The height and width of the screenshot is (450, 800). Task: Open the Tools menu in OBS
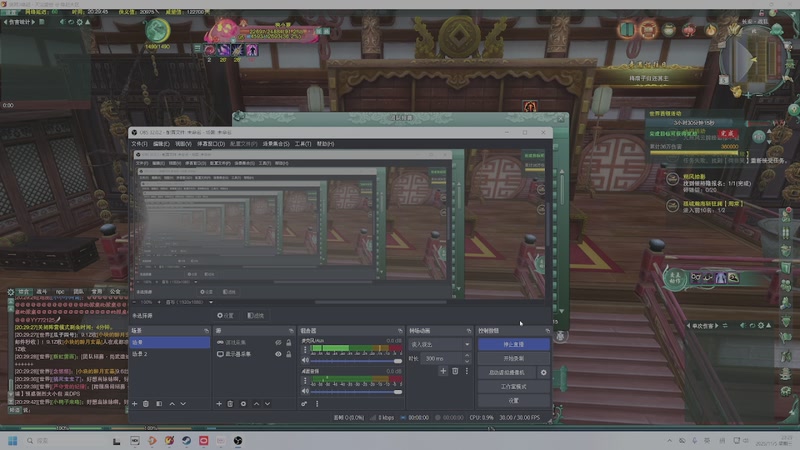tap(303, 144)
